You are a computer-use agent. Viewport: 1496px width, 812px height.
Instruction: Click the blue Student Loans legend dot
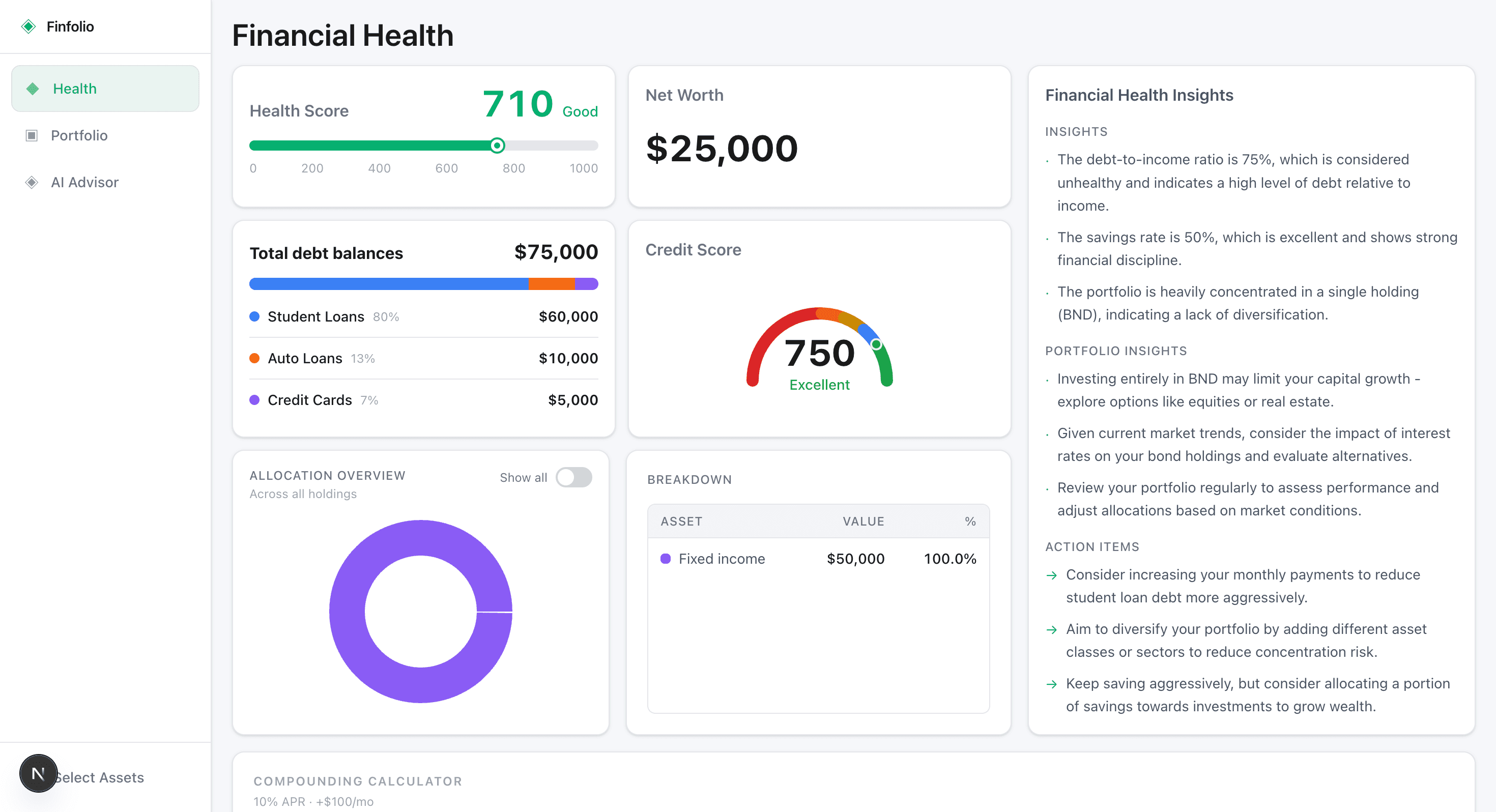254,316
